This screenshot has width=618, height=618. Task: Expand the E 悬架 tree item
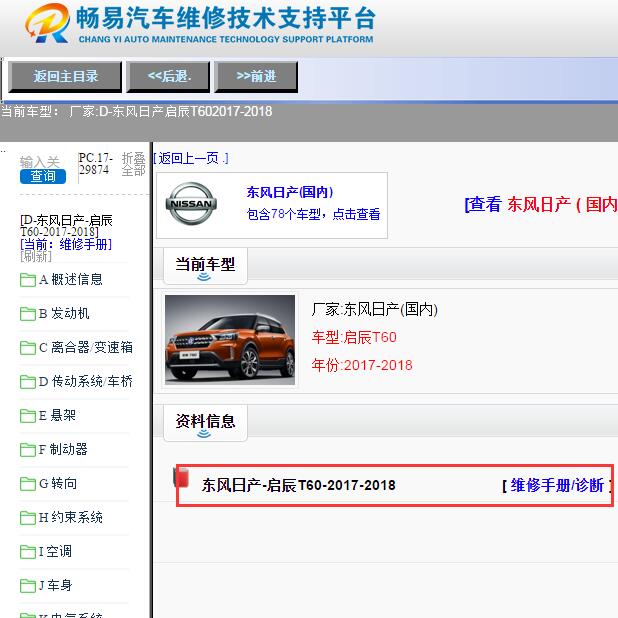57,415
